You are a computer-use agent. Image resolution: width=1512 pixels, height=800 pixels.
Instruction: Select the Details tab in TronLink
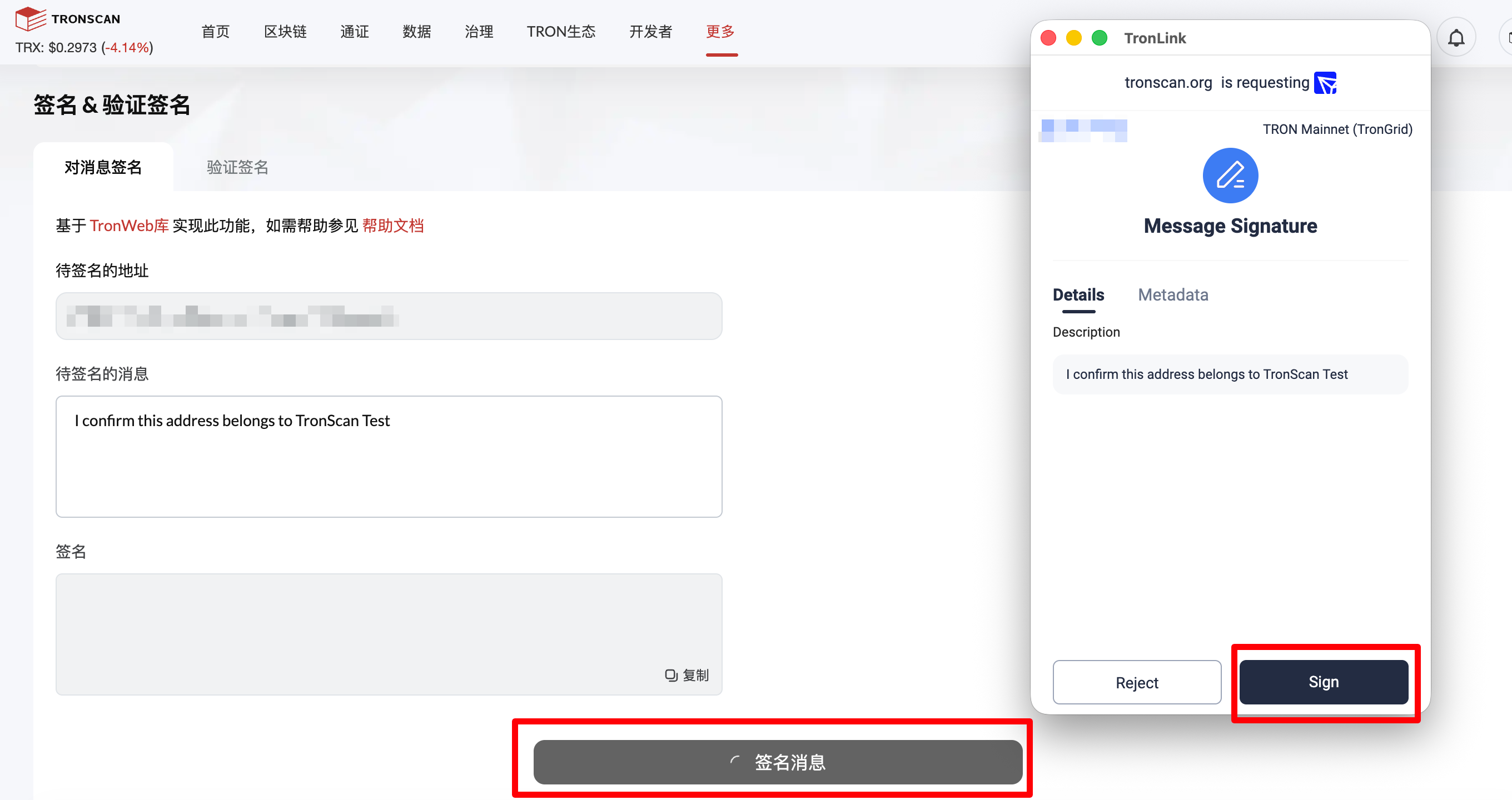click(x=1078, y=295)
